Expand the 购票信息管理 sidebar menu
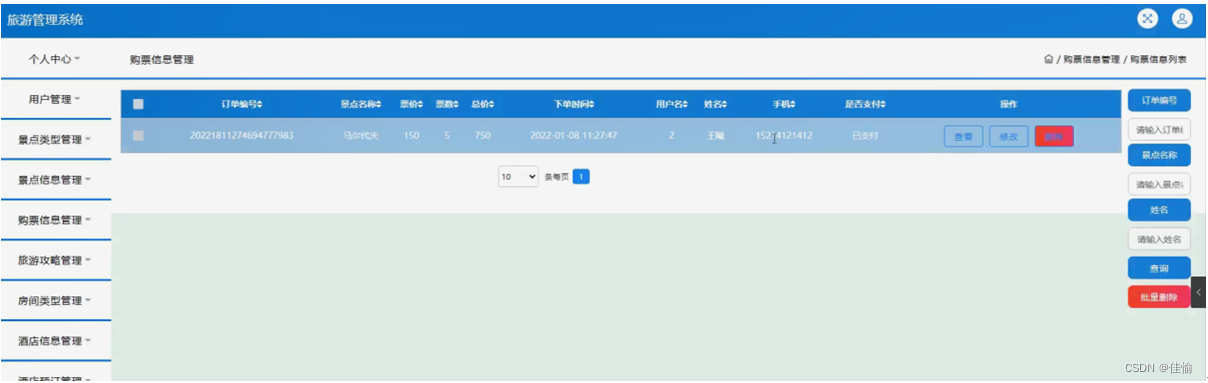 coord(55,220)
